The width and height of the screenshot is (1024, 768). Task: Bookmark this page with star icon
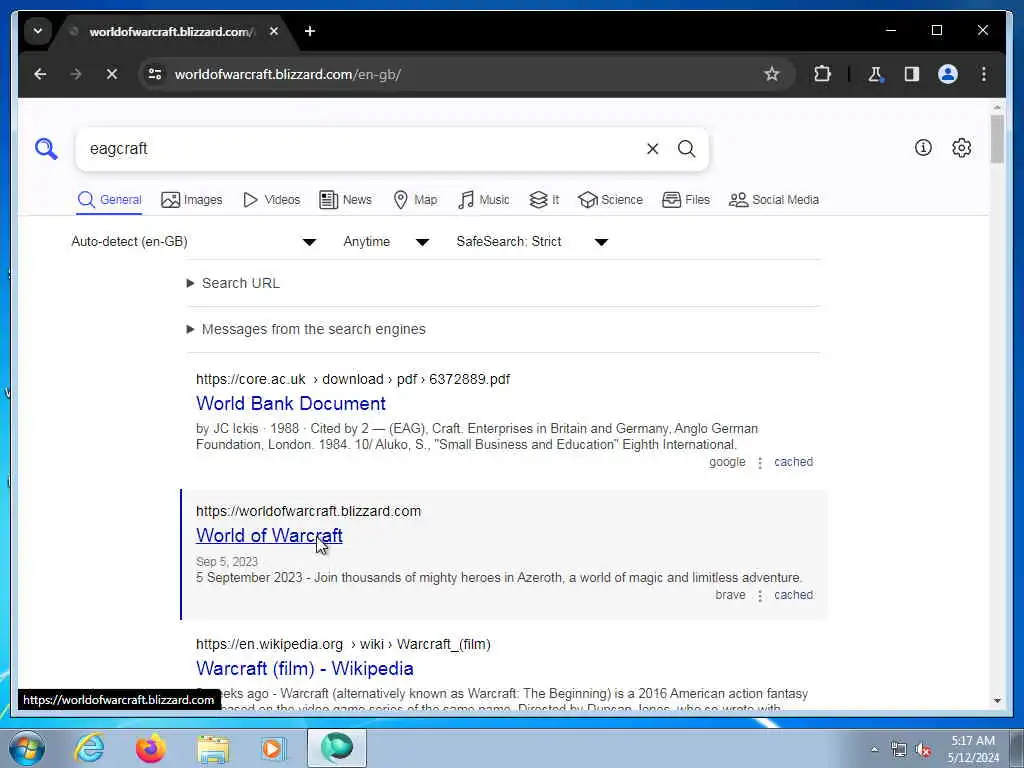click(772, 74)
